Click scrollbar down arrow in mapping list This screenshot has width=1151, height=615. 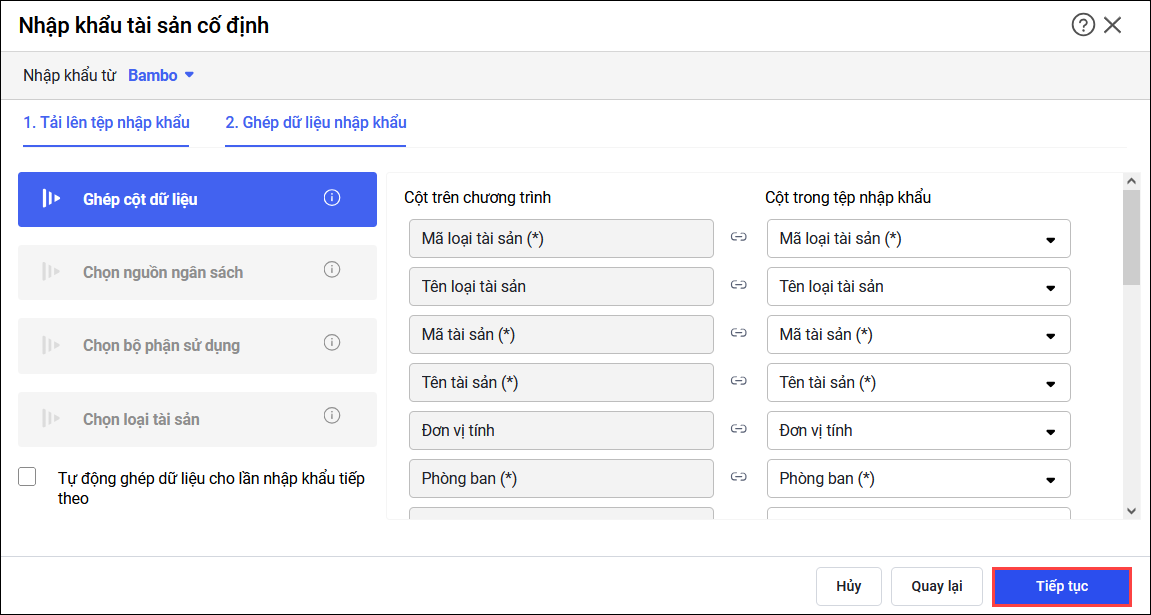(1131, 510)
